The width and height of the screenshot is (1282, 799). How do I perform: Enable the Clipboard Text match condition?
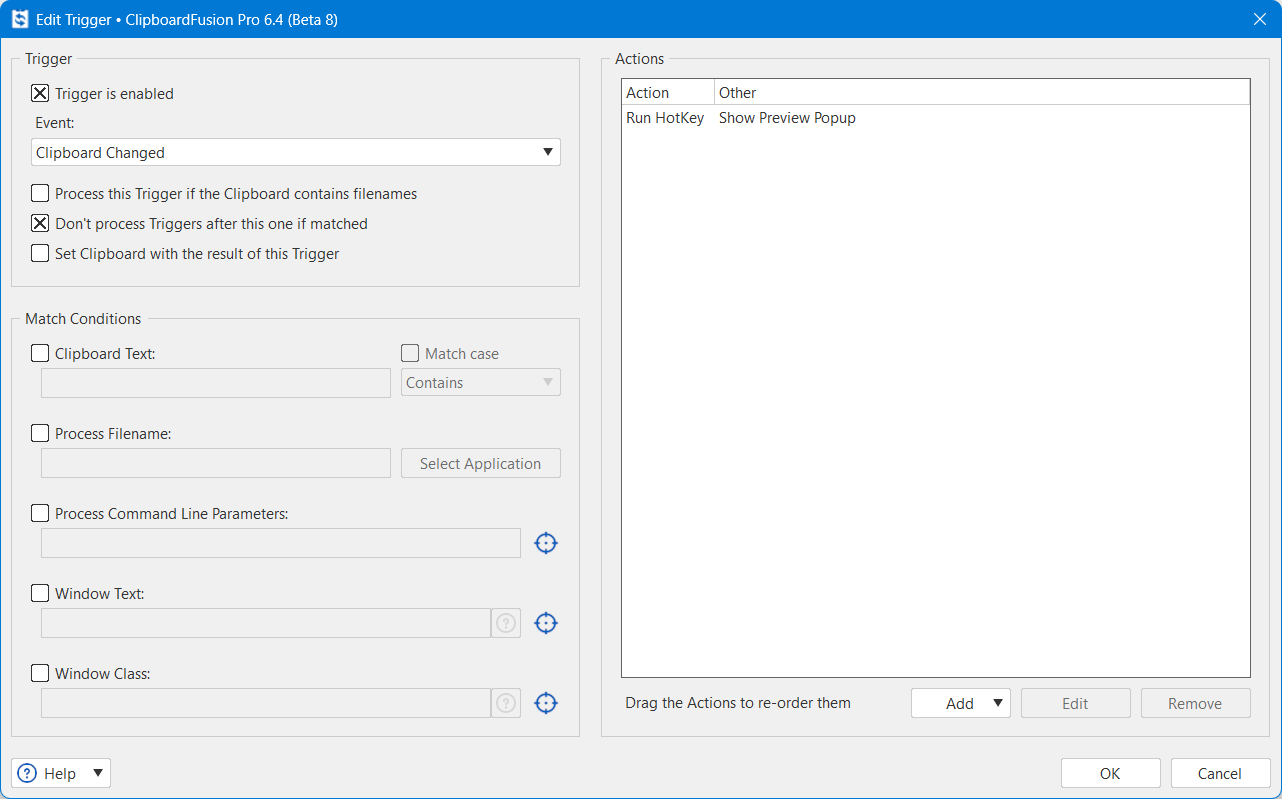click(x=40, y=353)
